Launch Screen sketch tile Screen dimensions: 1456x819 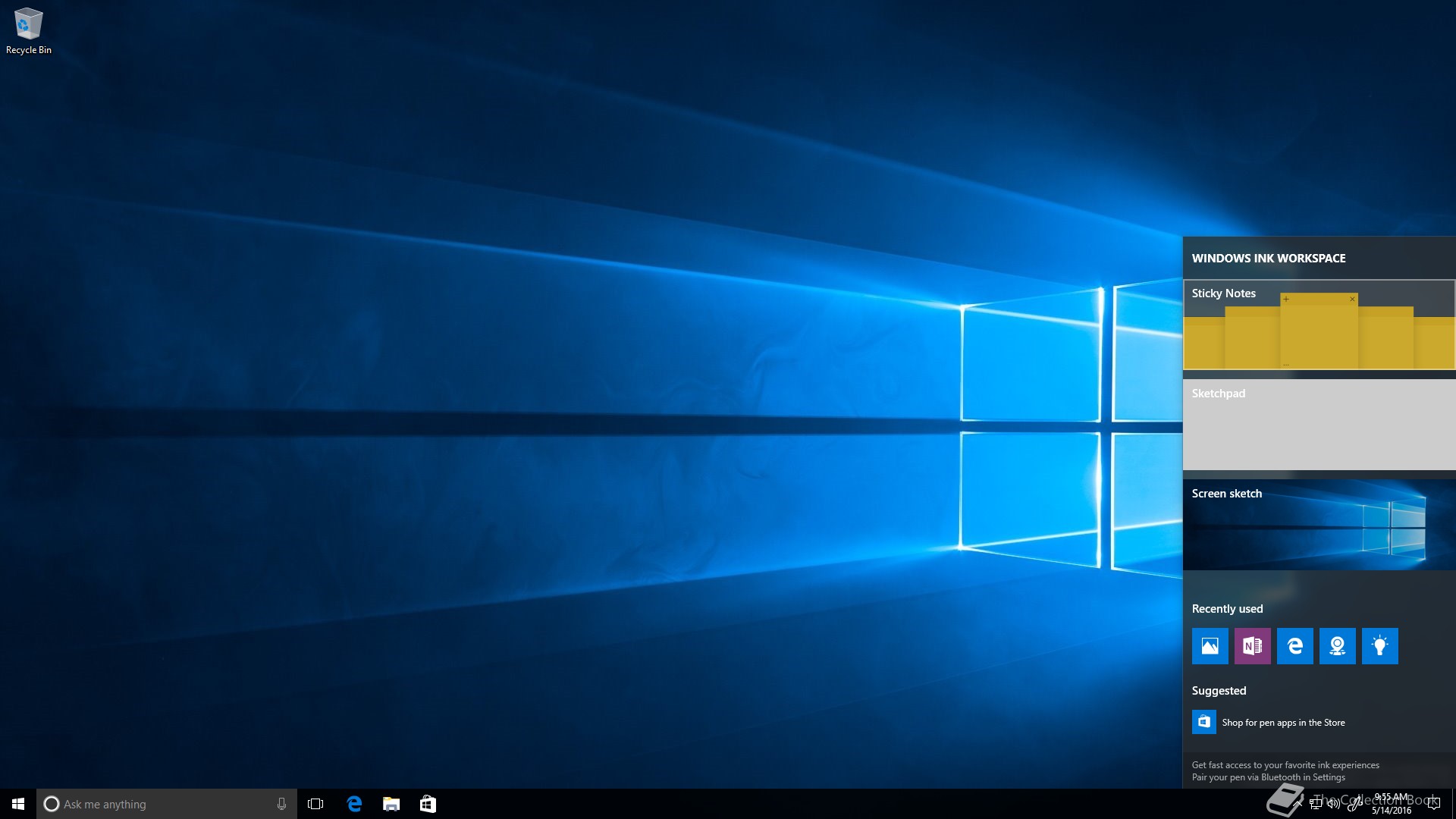tap(1319, 525)
